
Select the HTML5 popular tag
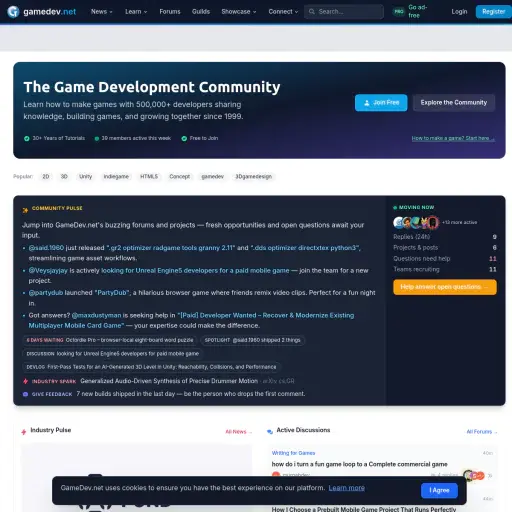[149, 177]
